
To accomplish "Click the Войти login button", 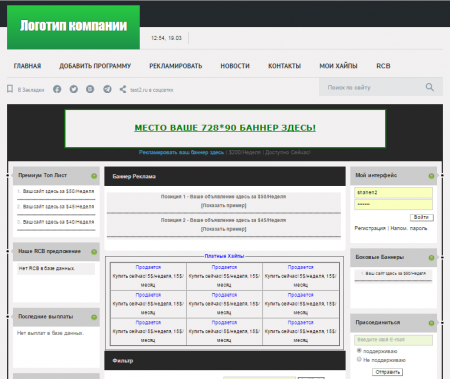I will point(422,217).
